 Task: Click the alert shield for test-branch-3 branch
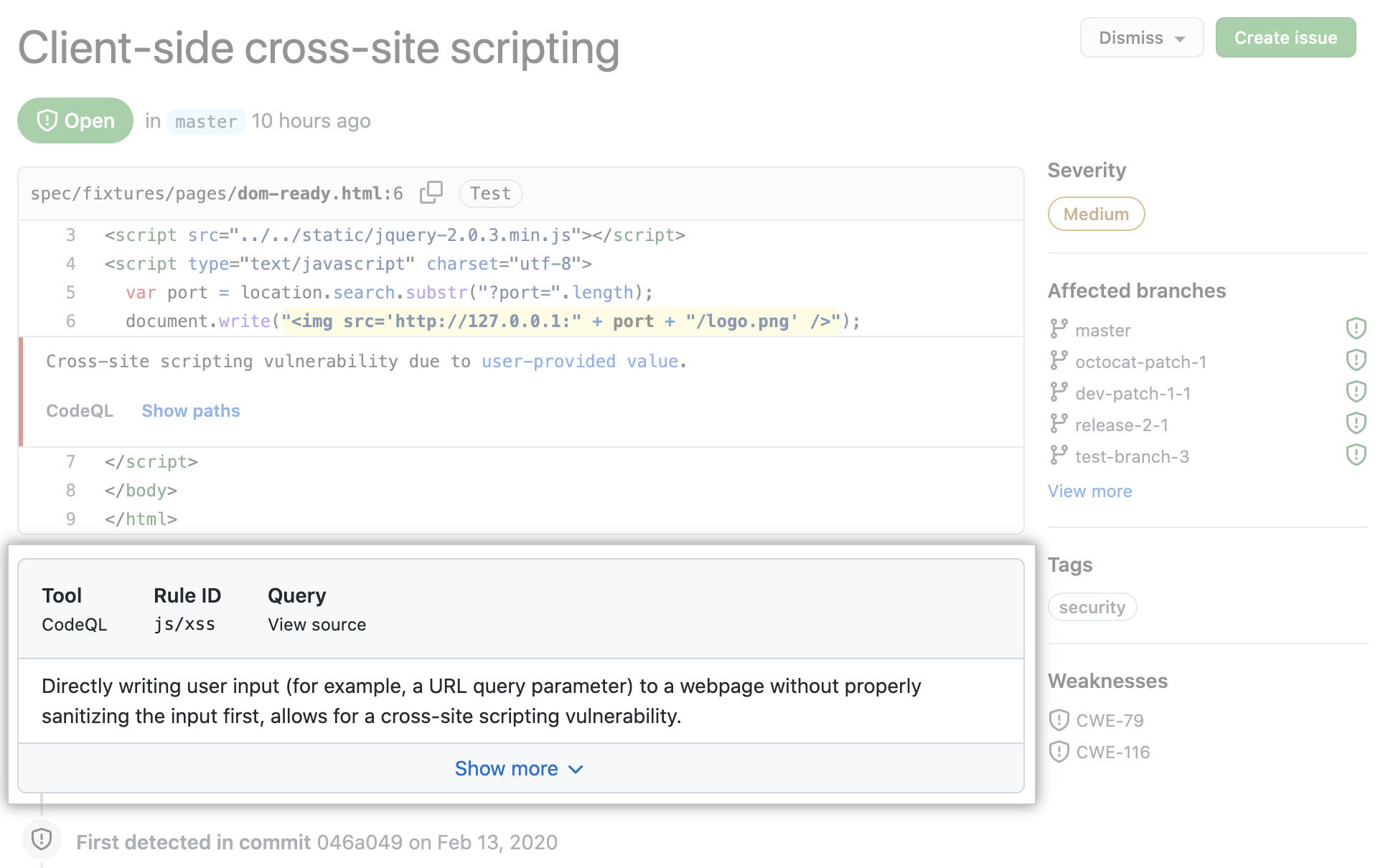pyautogui.click(x=1356, y=455)
